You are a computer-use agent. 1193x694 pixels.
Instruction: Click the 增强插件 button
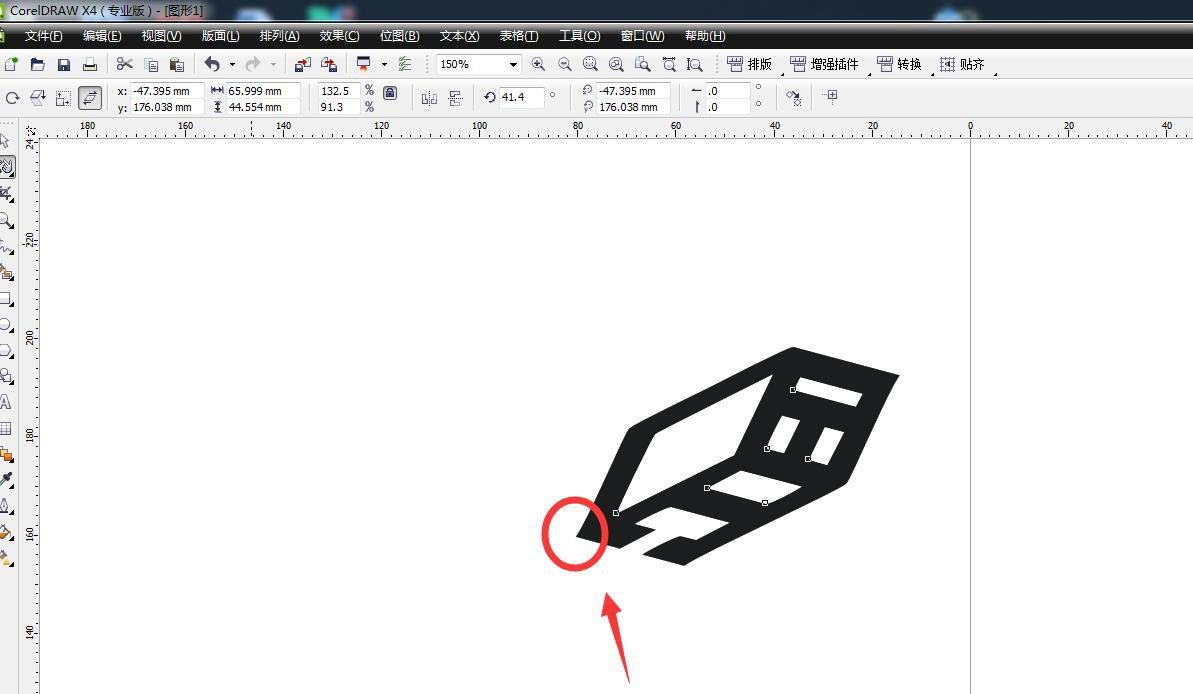point(825,65)
